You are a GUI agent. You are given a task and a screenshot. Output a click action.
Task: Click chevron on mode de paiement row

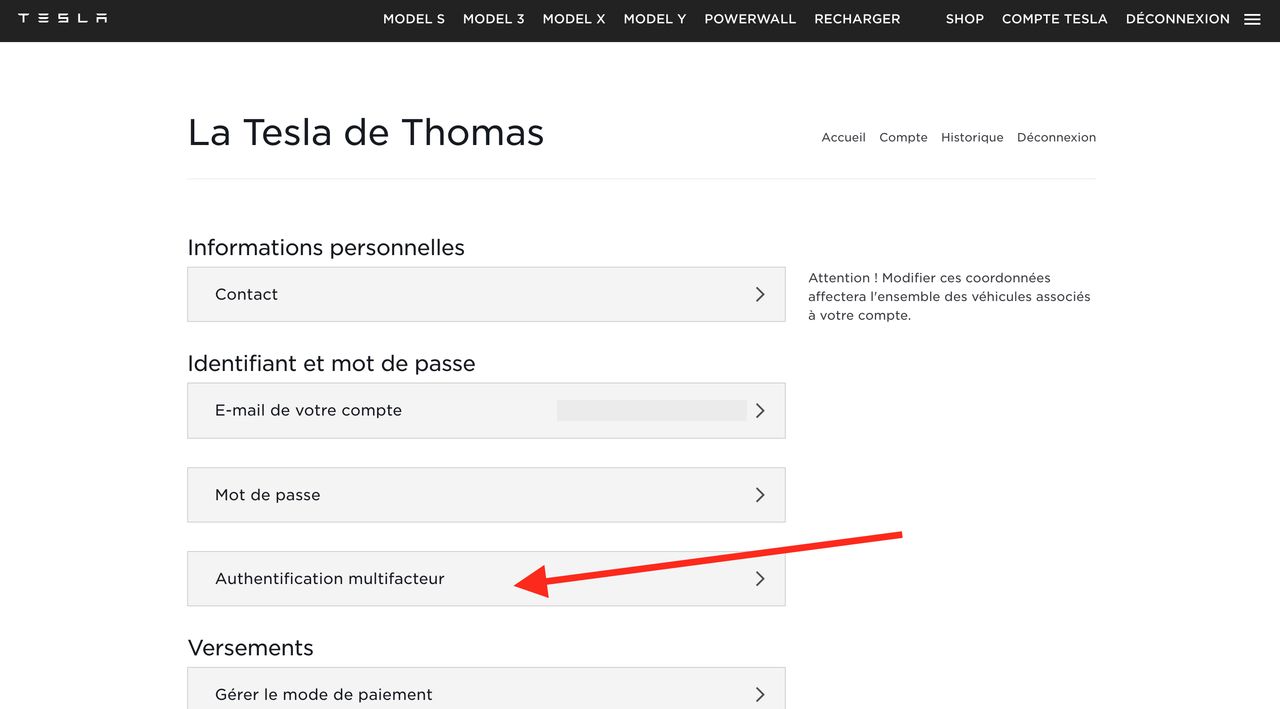point(760,694)
